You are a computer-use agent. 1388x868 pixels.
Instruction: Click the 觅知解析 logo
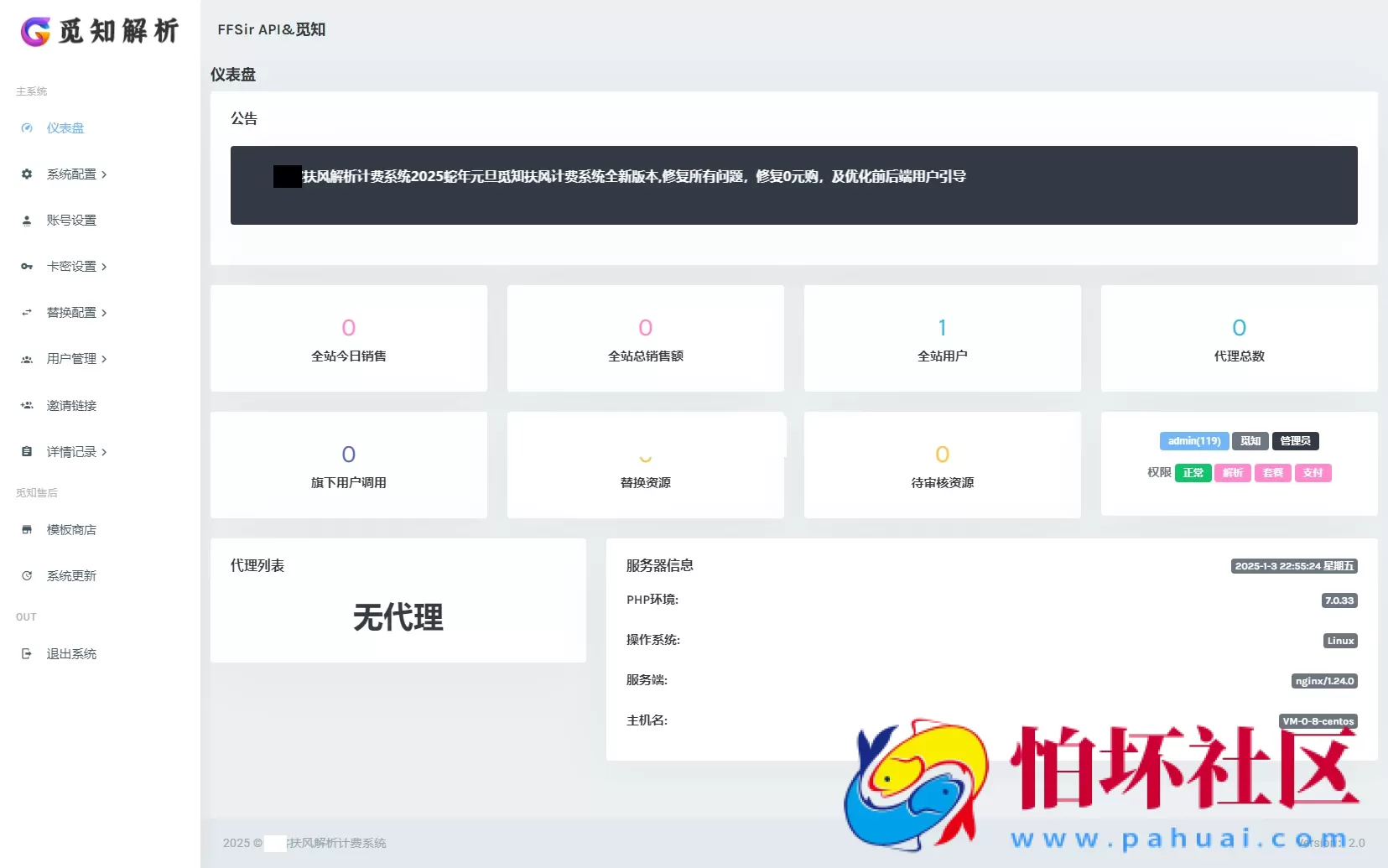tap(99, 32)
